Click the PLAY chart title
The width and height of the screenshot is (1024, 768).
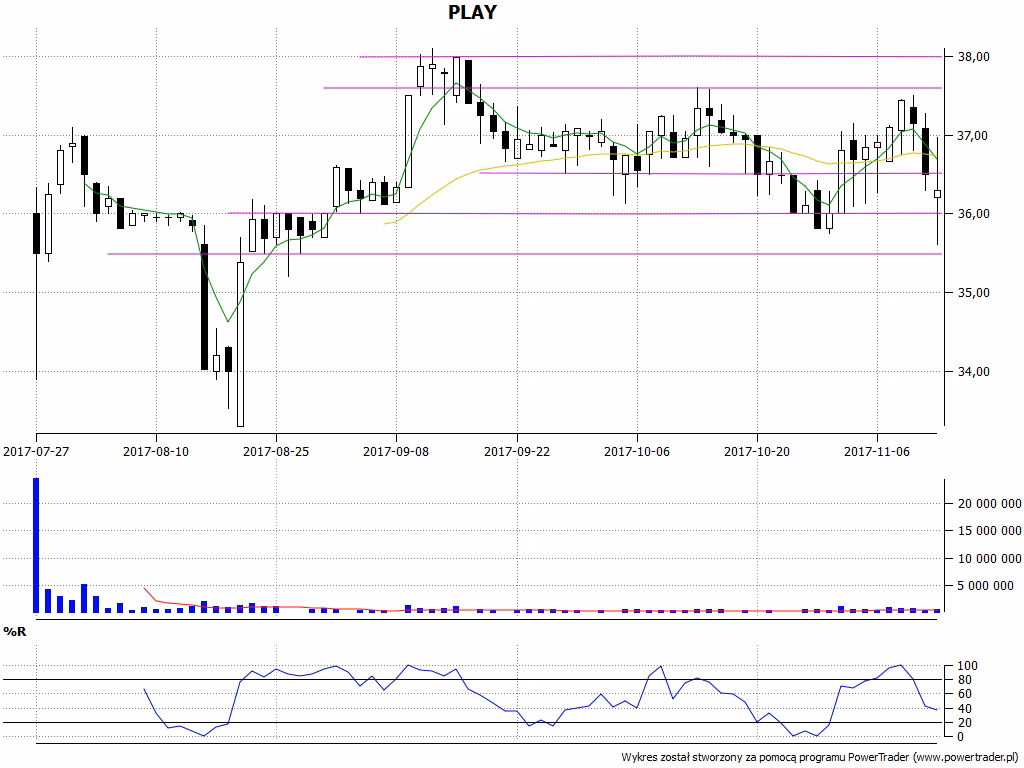pos(472,12)
